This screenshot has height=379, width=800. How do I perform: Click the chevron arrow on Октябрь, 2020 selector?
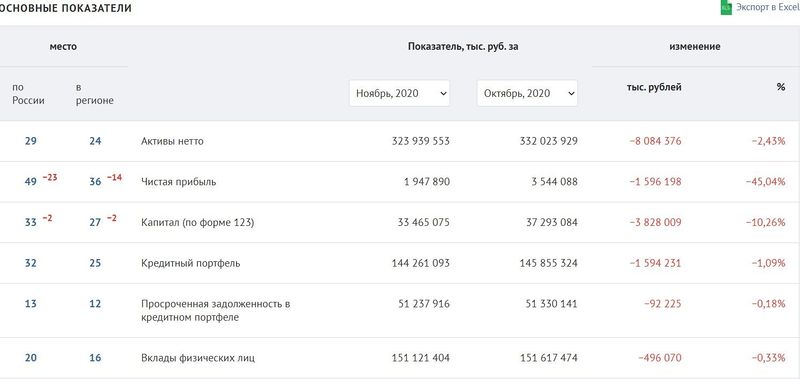point(570,94)
